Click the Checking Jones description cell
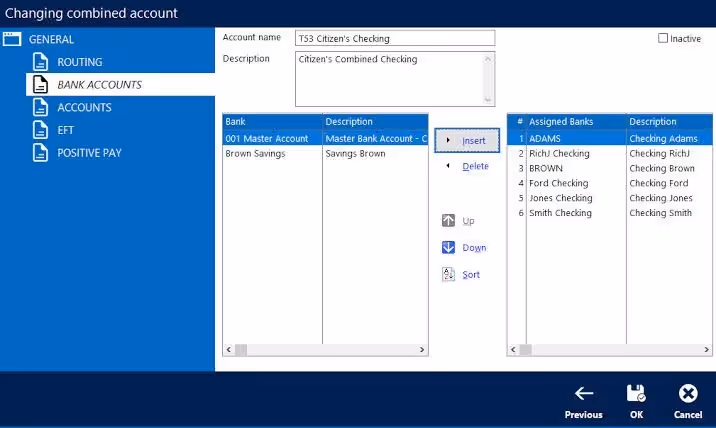This screenshot has height=428, width=716. 669,198
